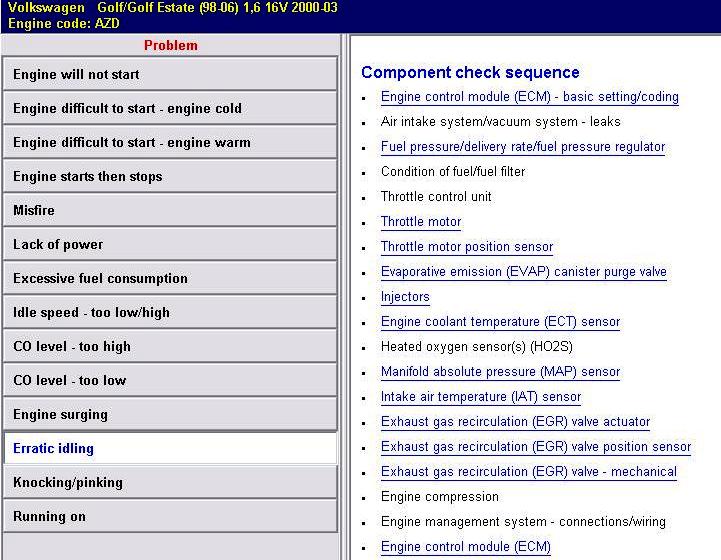Screen dimensions: 721x560
Task: Select the Misfire problem entry
Action: tap(170, 210)
